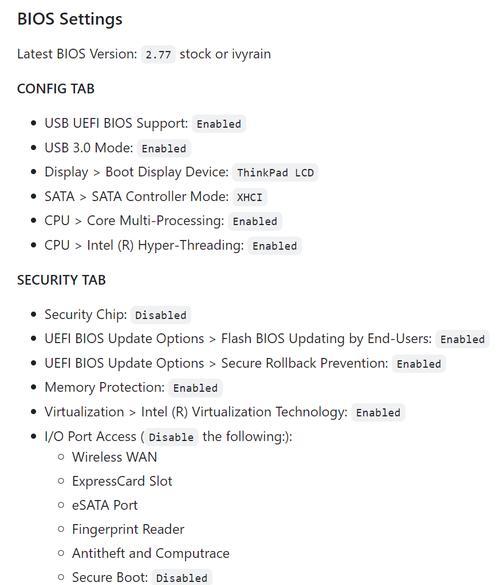This screenshot has height=585, width=500.
Task: Click Enabled next to Memory Protection
Action: pyautogui.click(x=196, y=388)
